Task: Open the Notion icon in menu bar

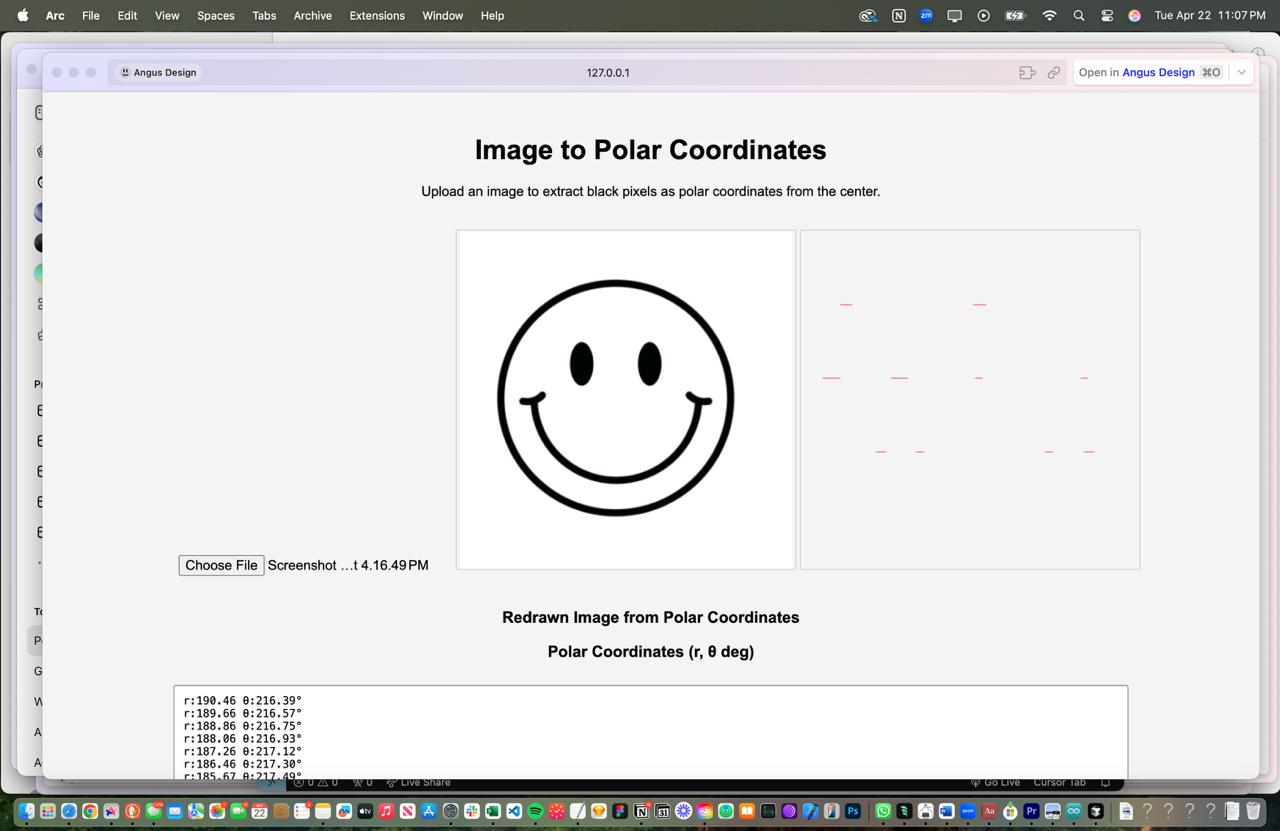Action: coord(898,15)
